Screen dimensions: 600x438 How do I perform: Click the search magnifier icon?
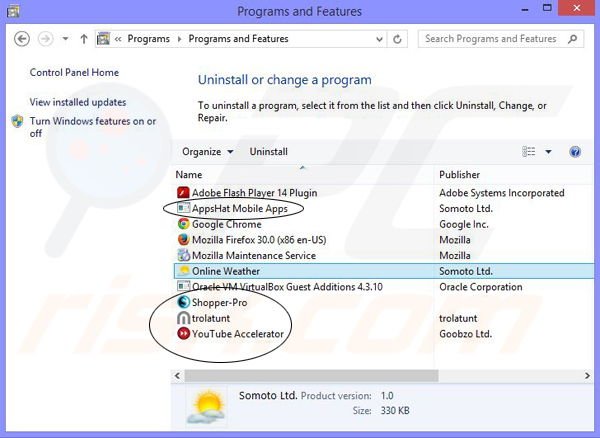tap(572, 39)
